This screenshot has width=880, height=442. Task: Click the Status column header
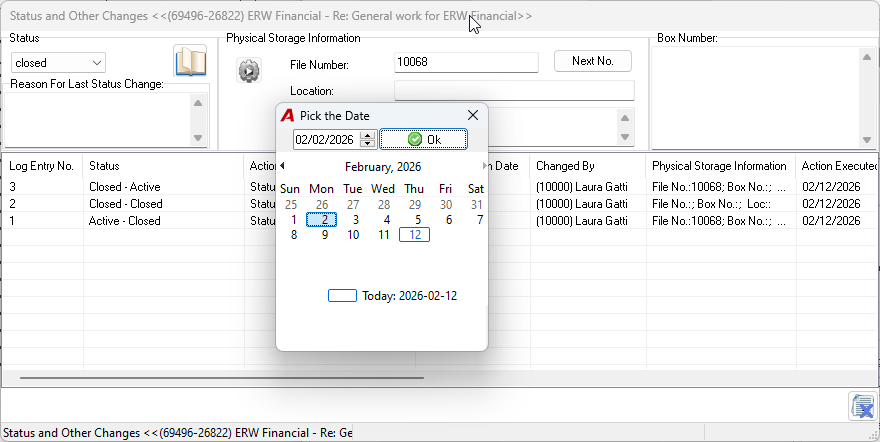tap(163, 166)
